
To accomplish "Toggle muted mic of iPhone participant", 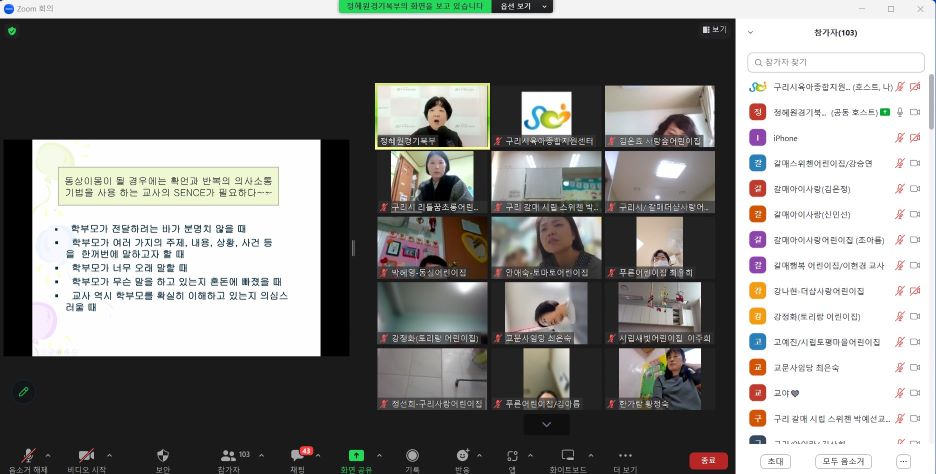I will [x=900, y=138].
